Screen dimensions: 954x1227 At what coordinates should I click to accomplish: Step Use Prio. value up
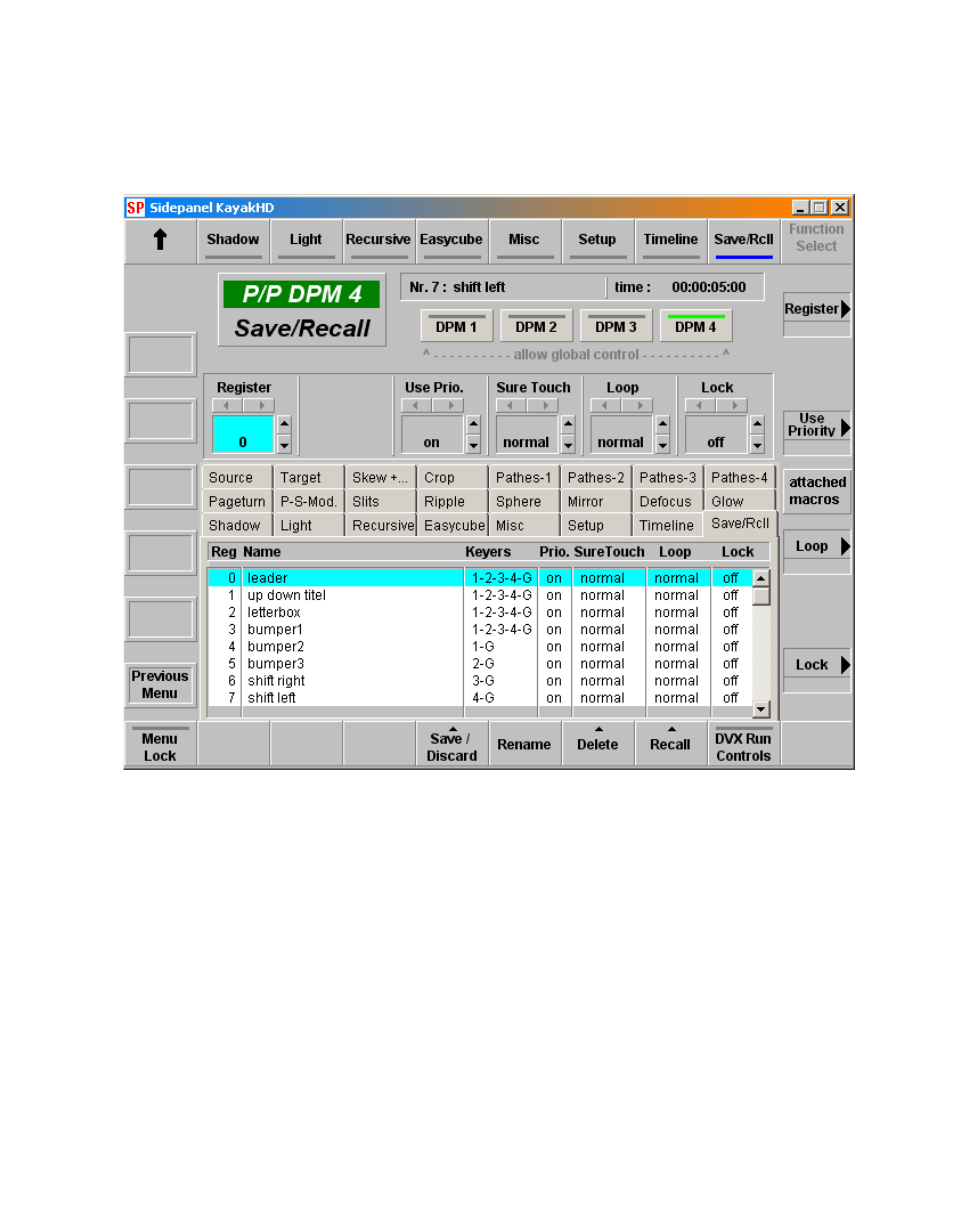coord(473,425)
